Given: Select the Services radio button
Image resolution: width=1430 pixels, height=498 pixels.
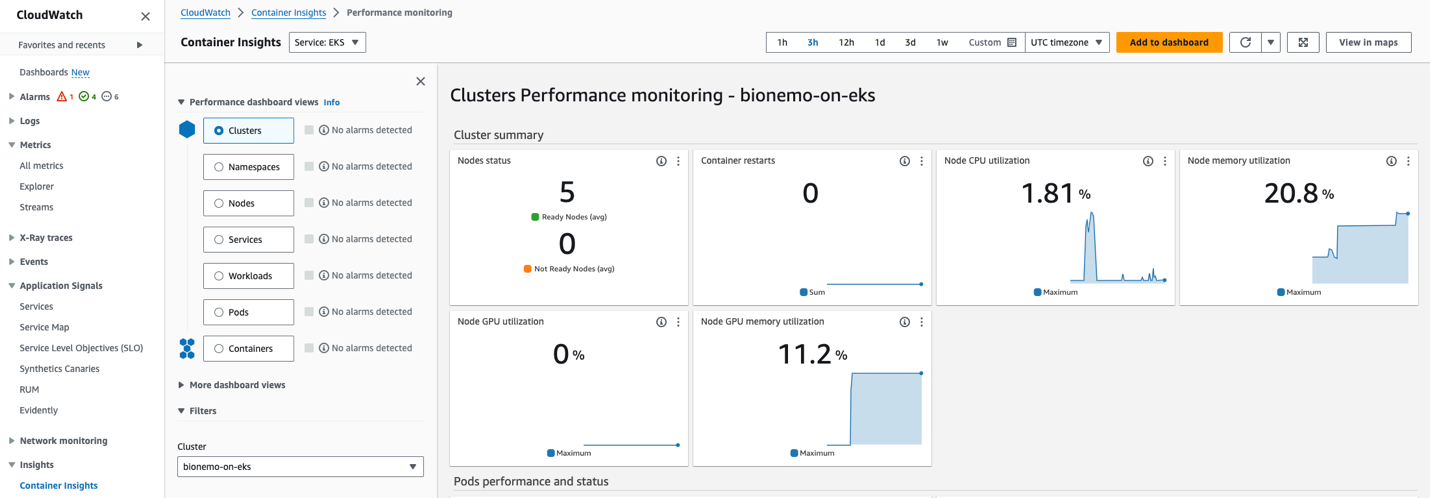Looking at the screenshot, I should 219,240.
